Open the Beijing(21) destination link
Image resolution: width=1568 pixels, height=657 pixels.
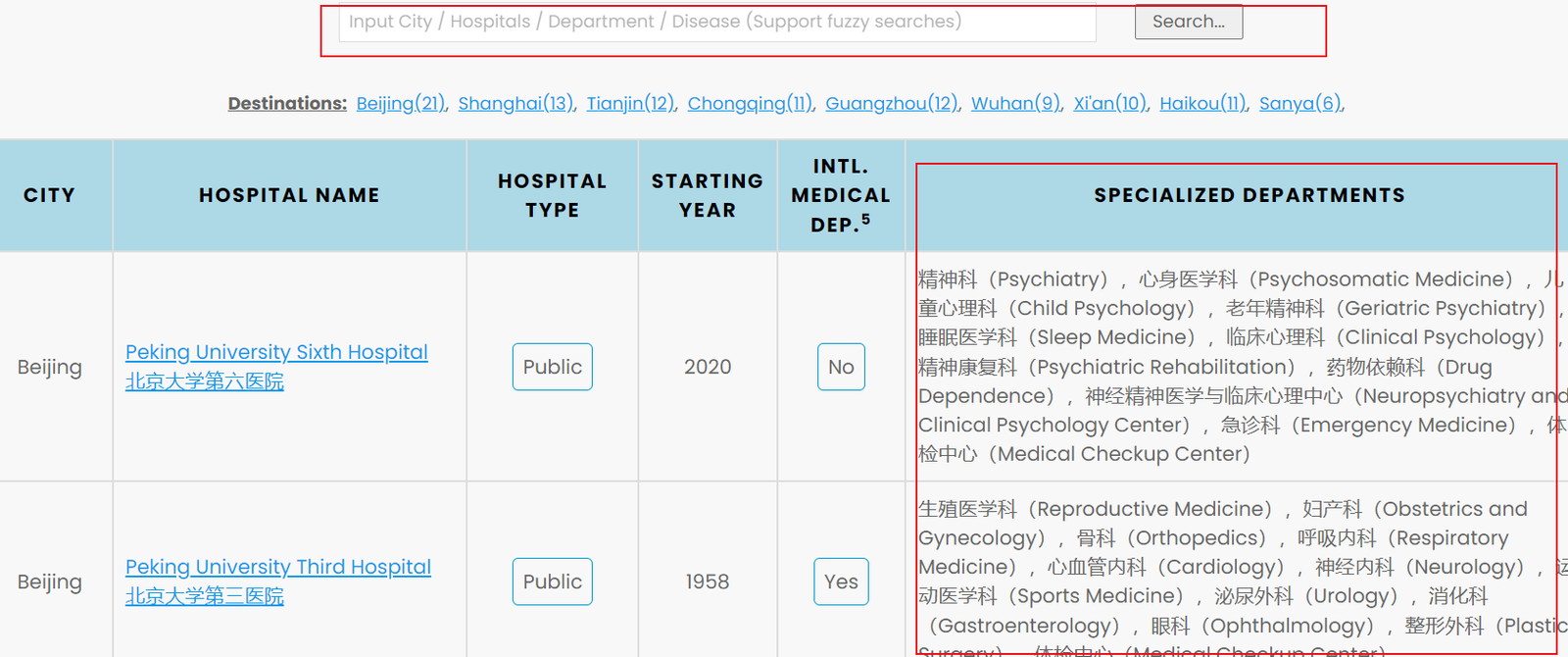(x=400, y=103)
